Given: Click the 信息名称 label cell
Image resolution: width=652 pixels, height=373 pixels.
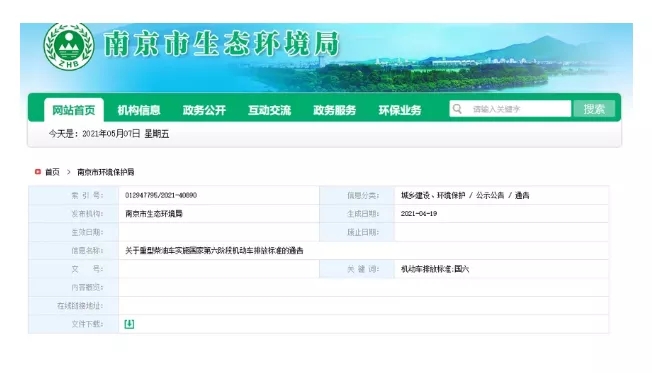Looking at the screenshot, I should click(x=74, y=250).
